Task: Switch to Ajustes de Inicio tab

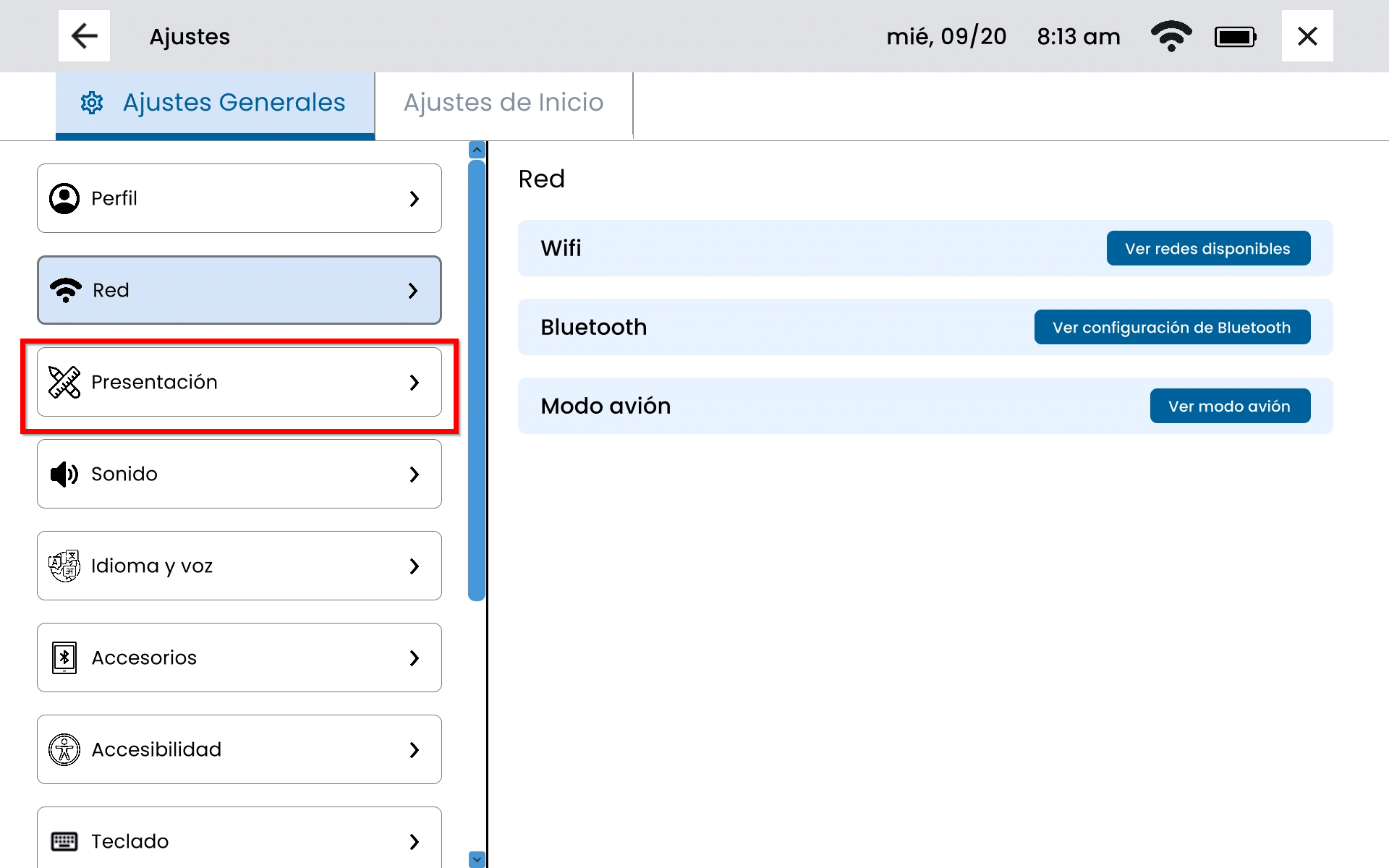Action: point(504,103)
